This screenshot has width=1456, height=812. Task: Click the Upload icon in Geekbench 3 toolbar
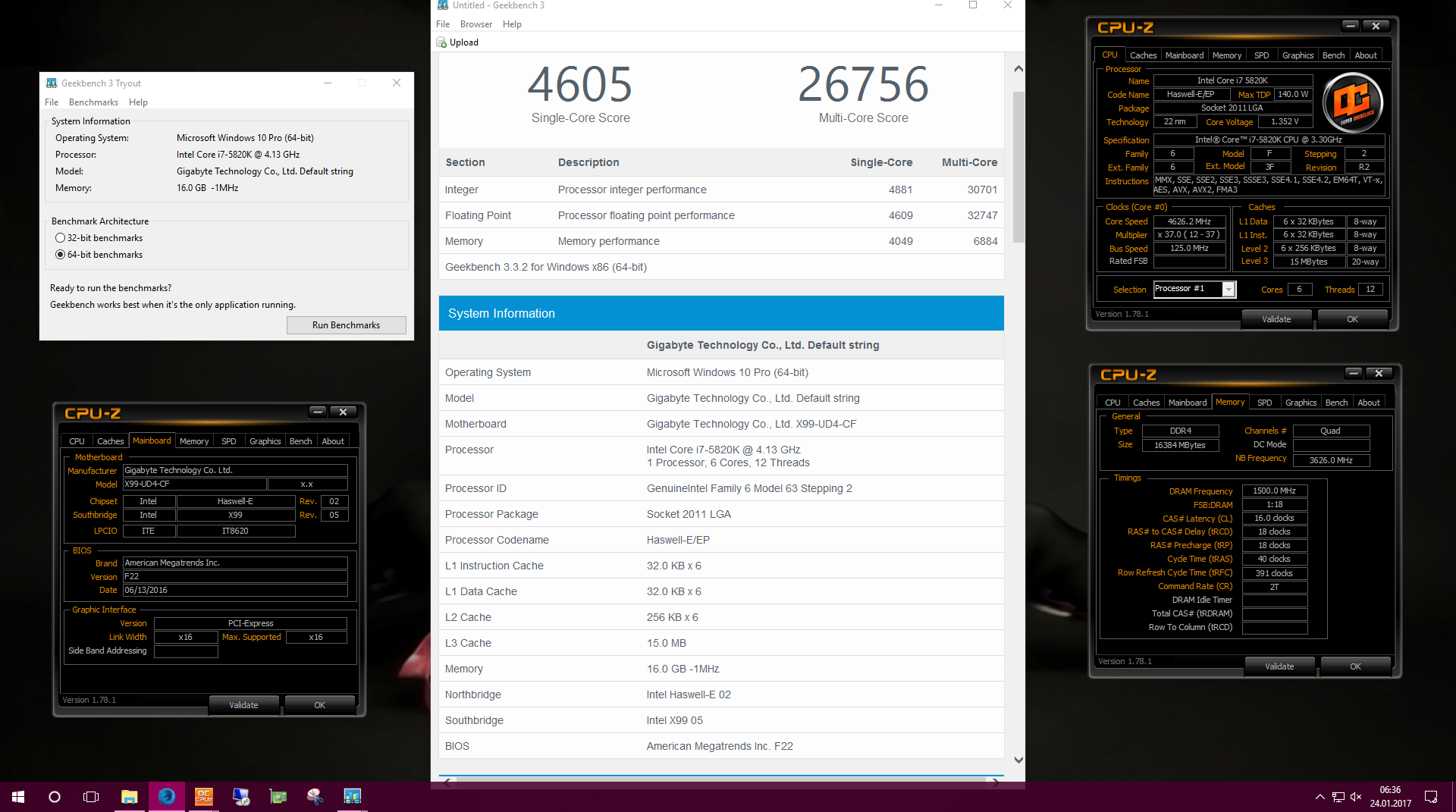pos(441,42)
